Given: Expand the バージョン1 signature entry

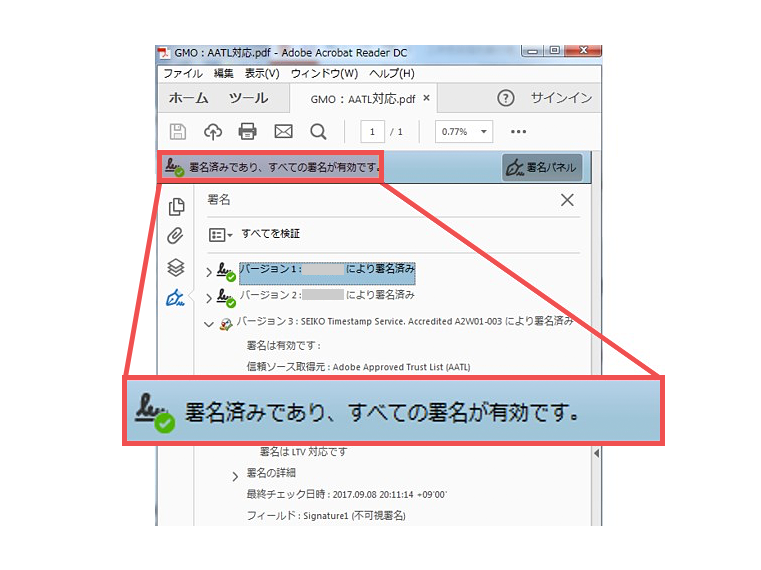Looking at the screenshot, I should 209,272.
